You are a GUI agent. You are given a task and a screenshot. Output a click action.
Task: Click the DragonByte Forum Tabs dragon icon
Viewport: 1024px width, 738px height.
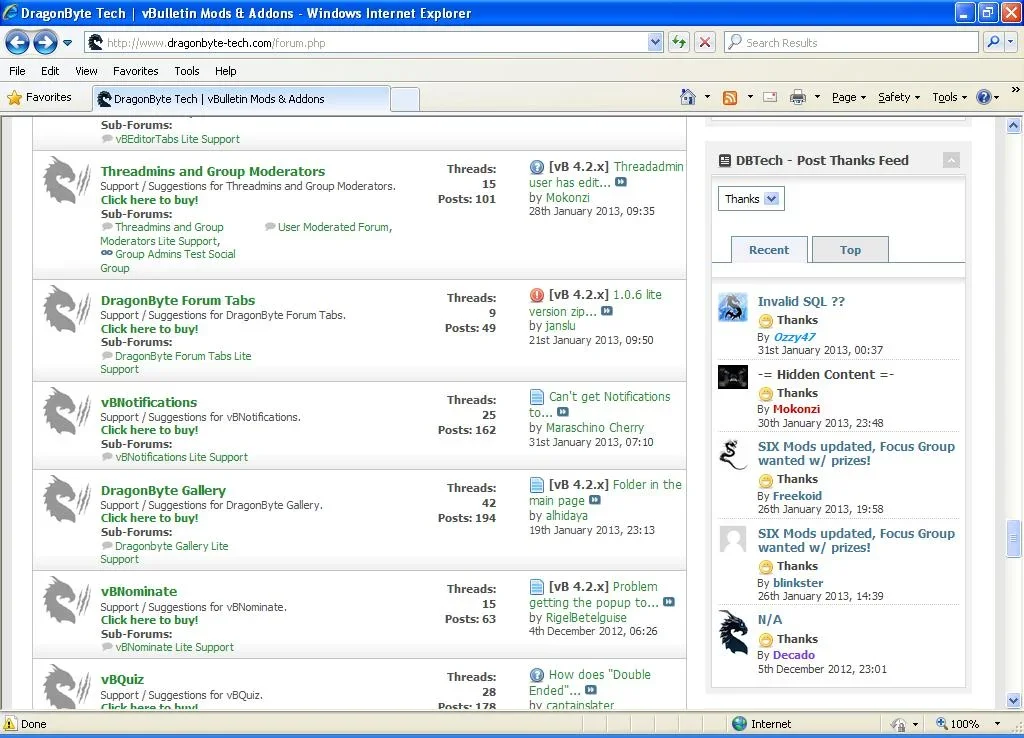coord(66,310)
